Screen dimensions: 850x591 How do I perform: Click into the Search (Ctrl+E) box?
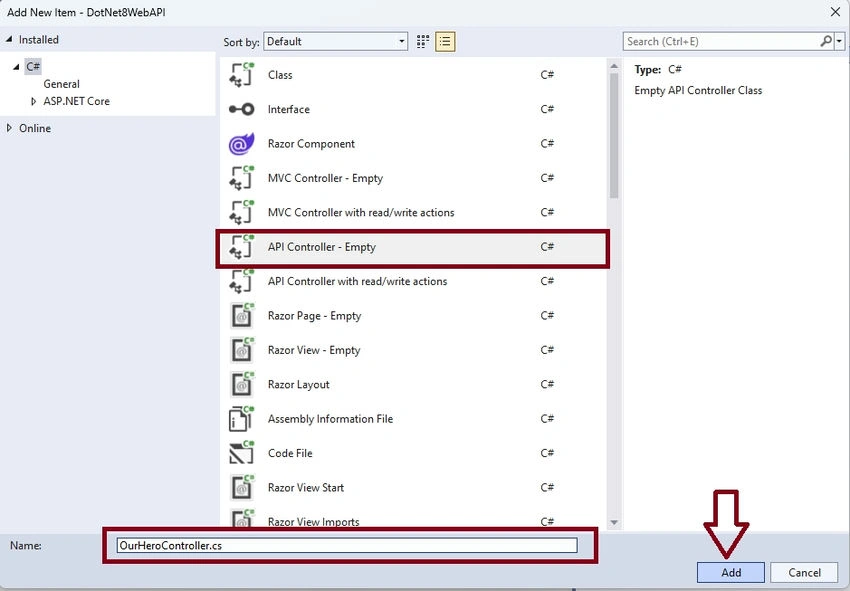tap(721, 41)
